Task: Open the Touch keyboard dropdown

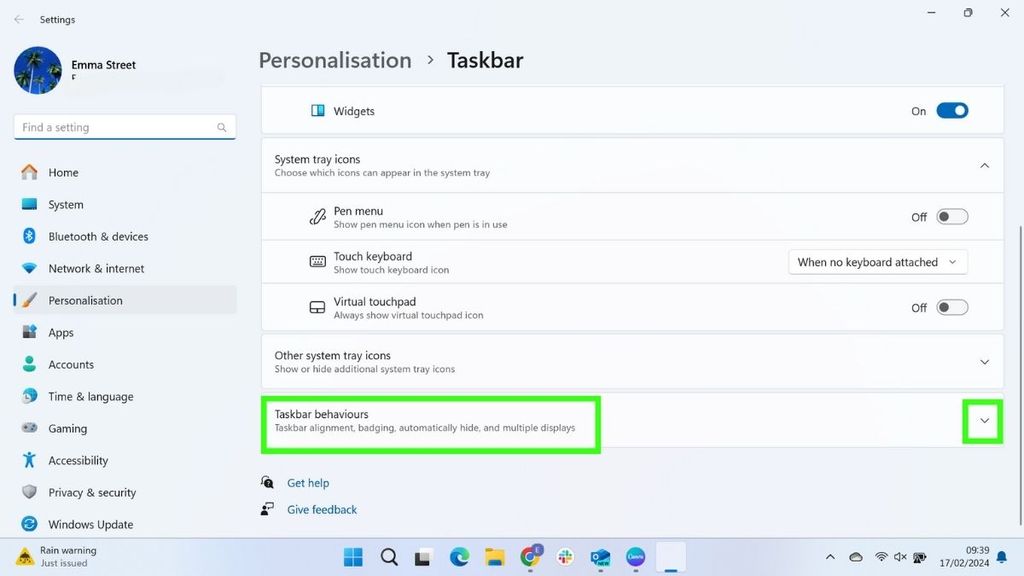Action: pos(877,261)
